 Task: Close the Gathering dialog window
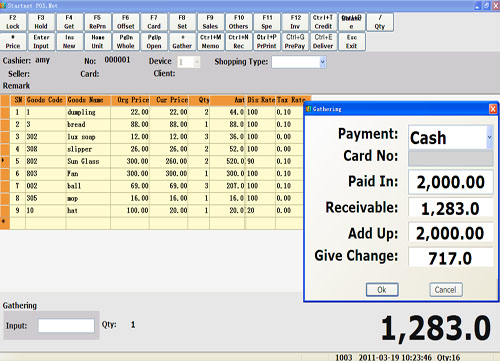pos(493,109)
